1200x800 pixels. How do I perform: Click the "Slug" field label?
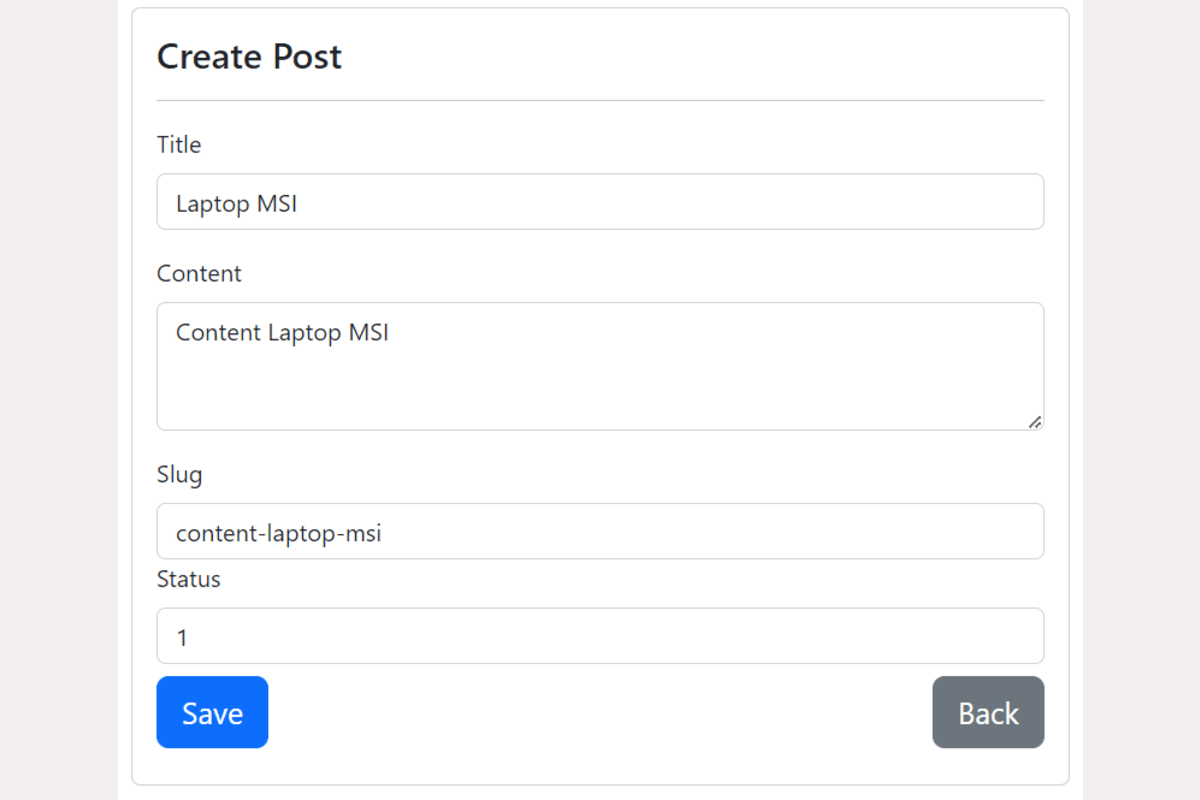pyautogui.click(x=180, y=474)
